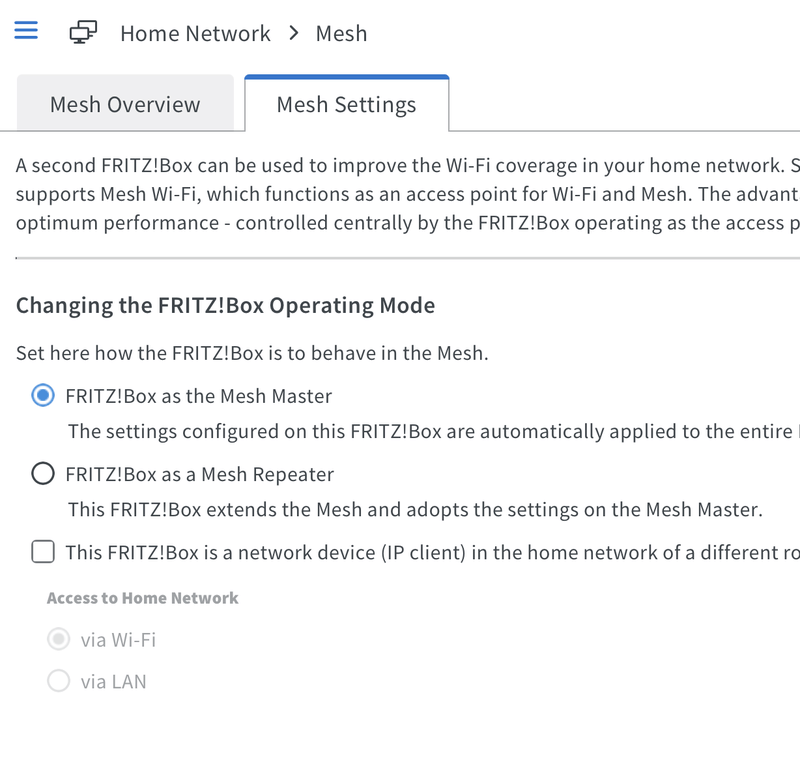The width and height of the screenshot is (800, 764).
Task: Go to the Home Network breadcrumb
Action: 195,34
